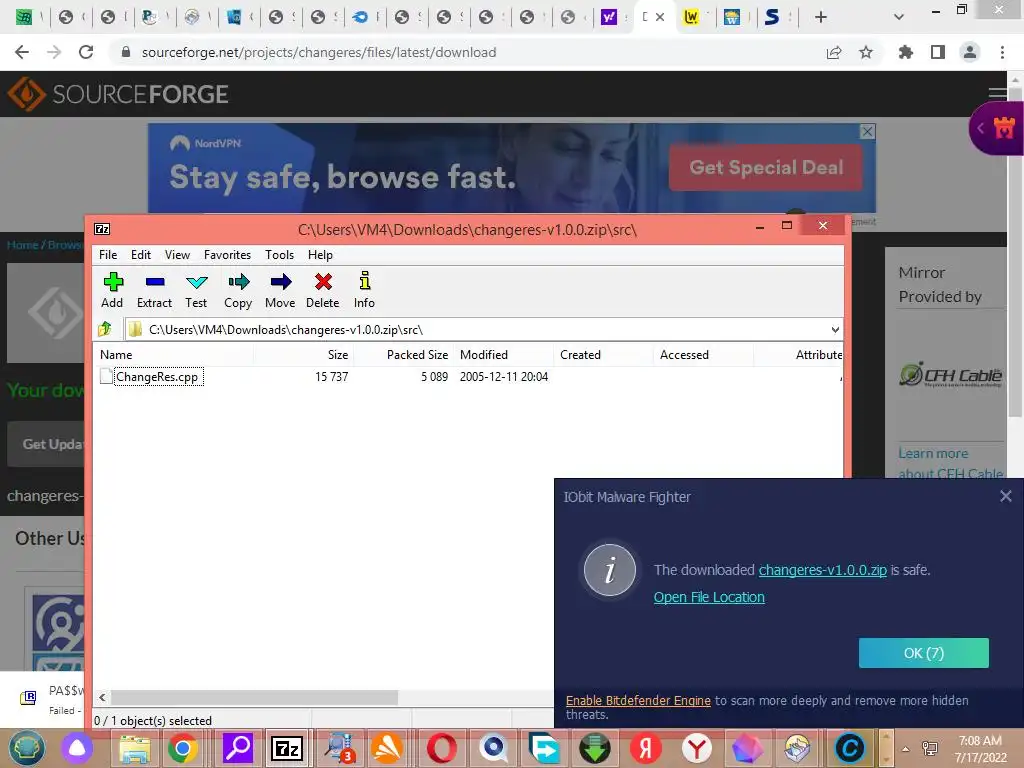The width and height of the screenshot is (1024, 768).
Task: Click the Info toolbar icon in 7-Zip
Action: tap(364, 290)
